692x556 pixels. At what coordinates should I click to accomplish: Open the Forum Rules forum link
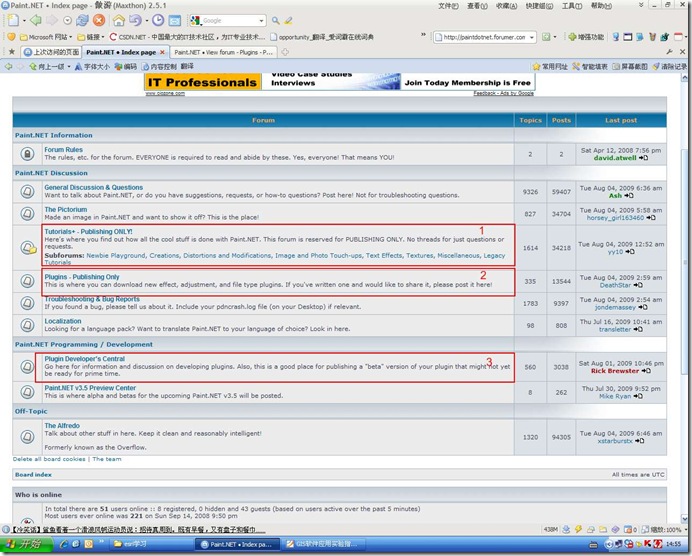pos(63,150)
